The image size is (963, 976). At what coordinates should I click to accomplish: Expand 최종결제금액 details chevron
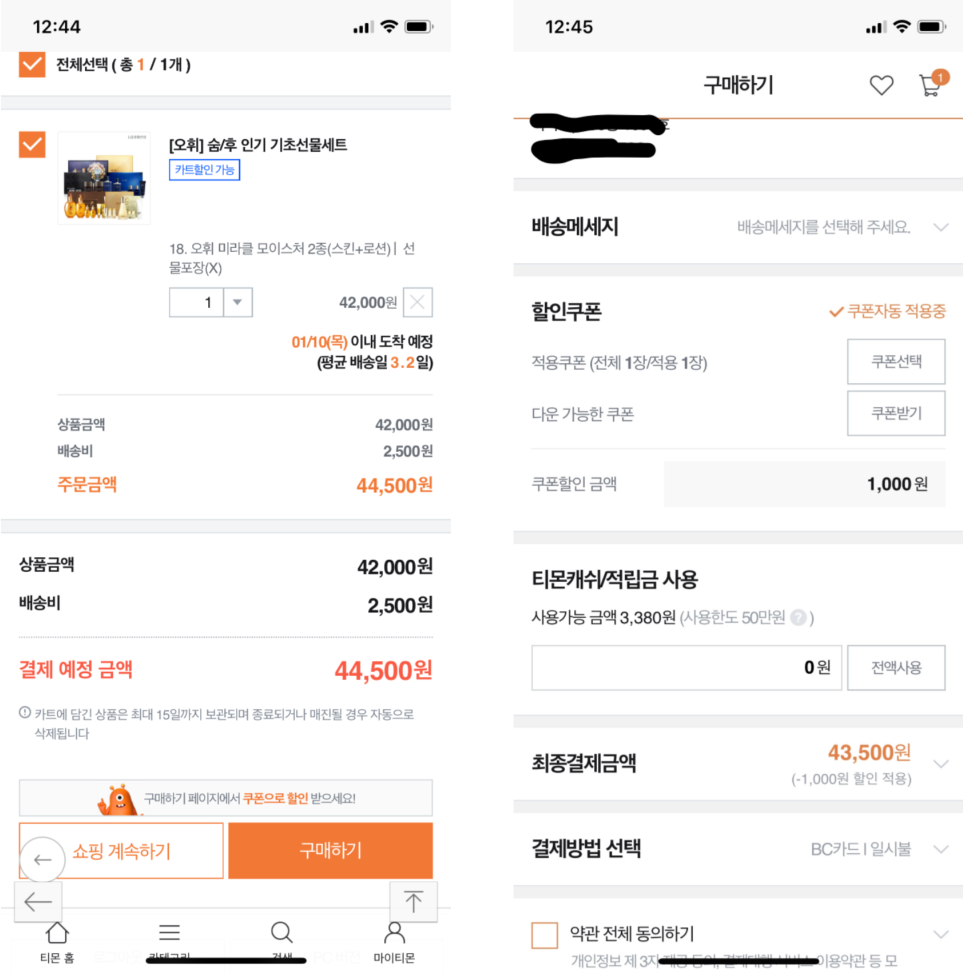coord(941,764)
